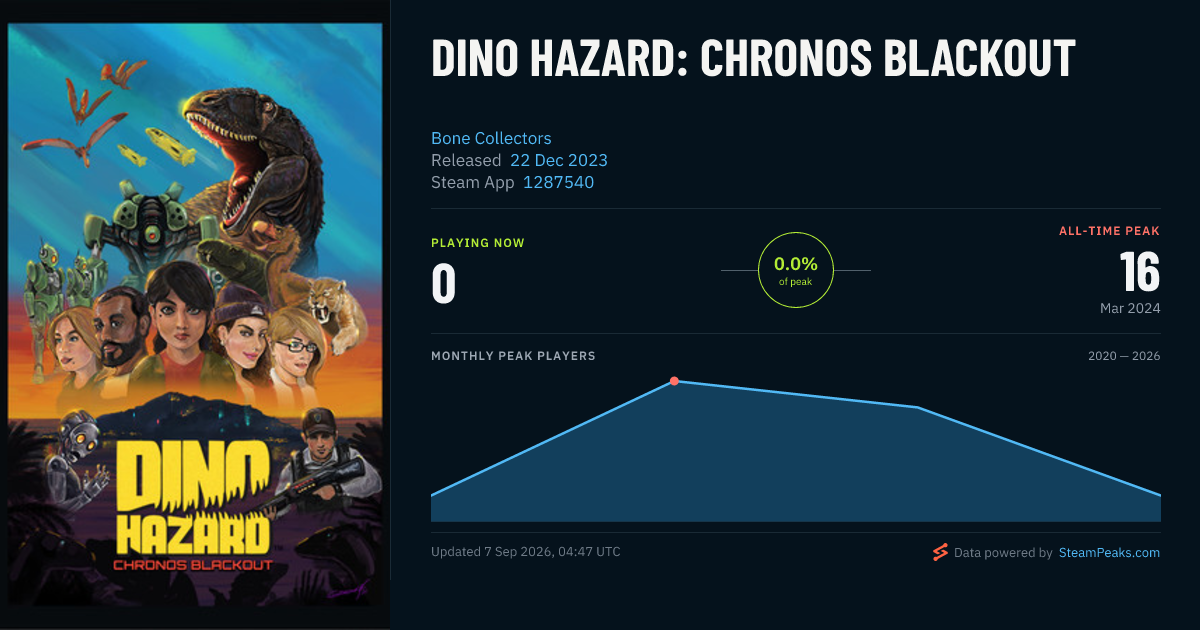Click the Playing Now count 0
This screenshot has height=630, width=1200.
pyautogui.click(x=444, y=283)
